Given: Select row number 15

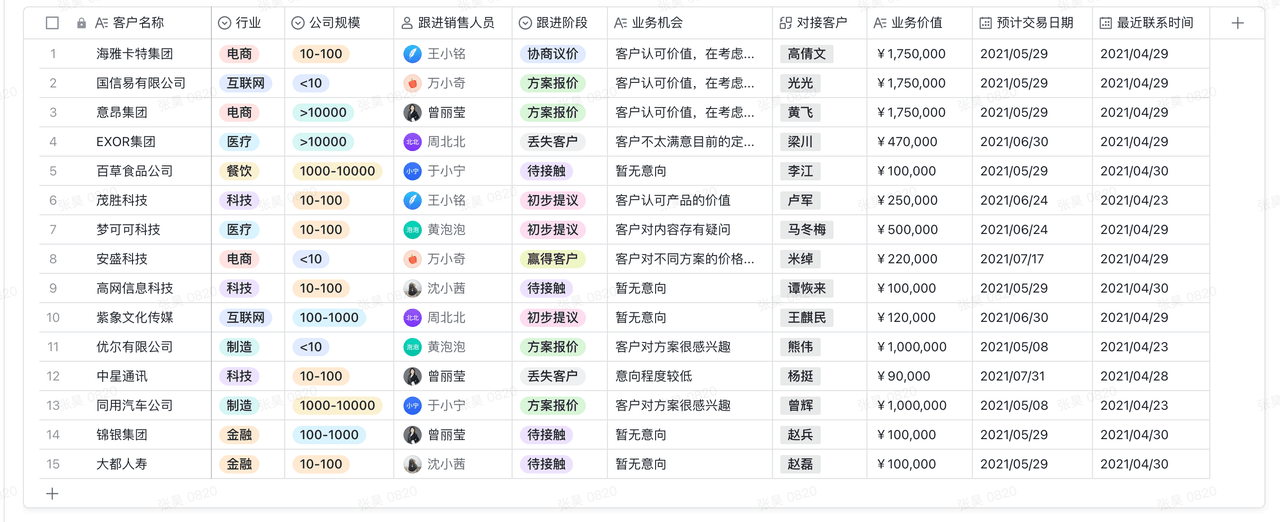Looking at the screenshot, I should 53,464.
